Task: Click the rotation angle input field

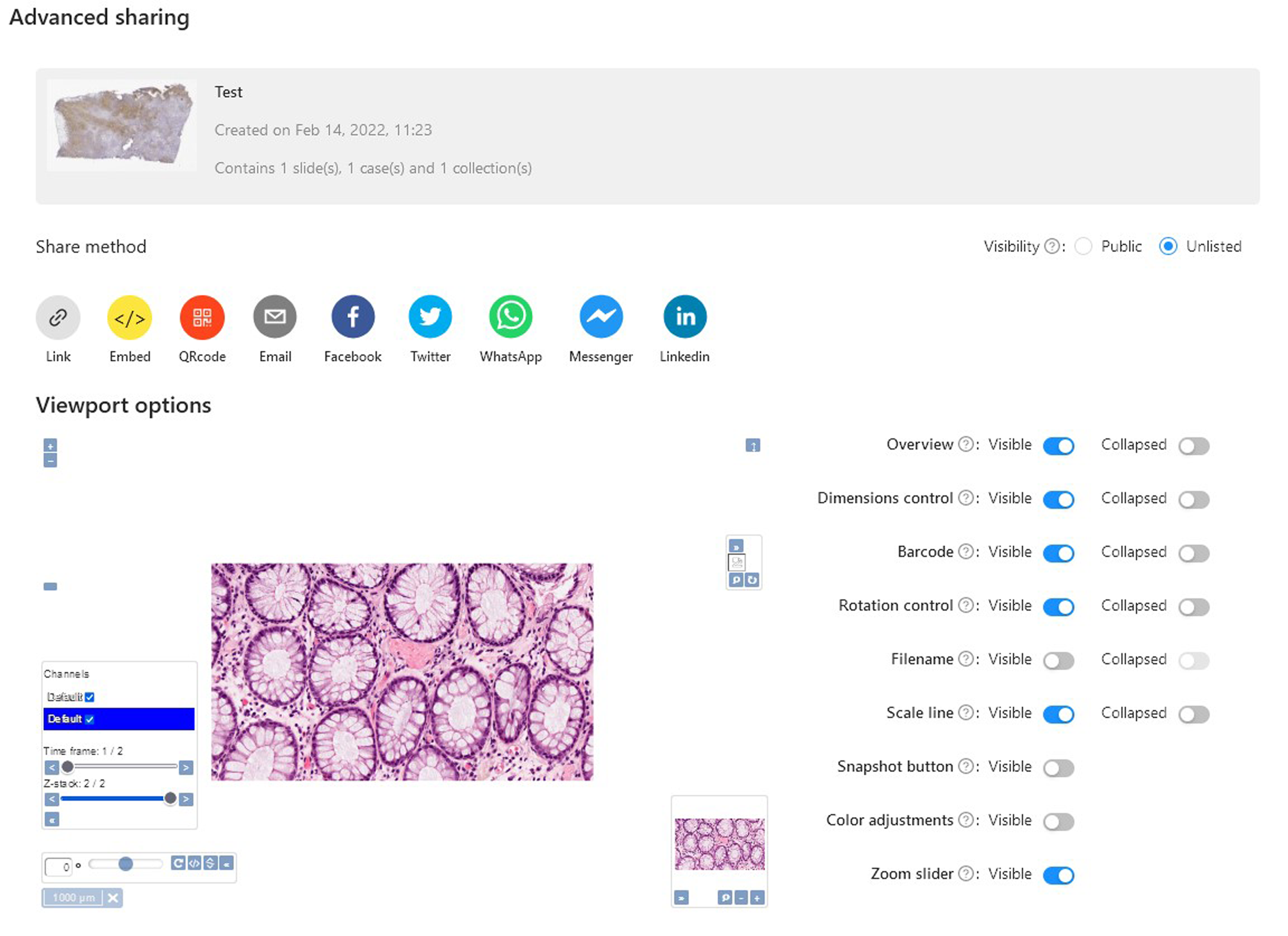Action: click(x=59, y=867)
